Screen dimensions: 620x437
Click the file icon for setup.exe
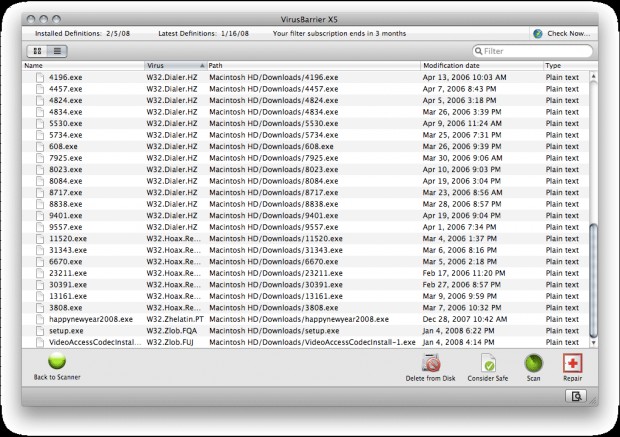(40, 331)
